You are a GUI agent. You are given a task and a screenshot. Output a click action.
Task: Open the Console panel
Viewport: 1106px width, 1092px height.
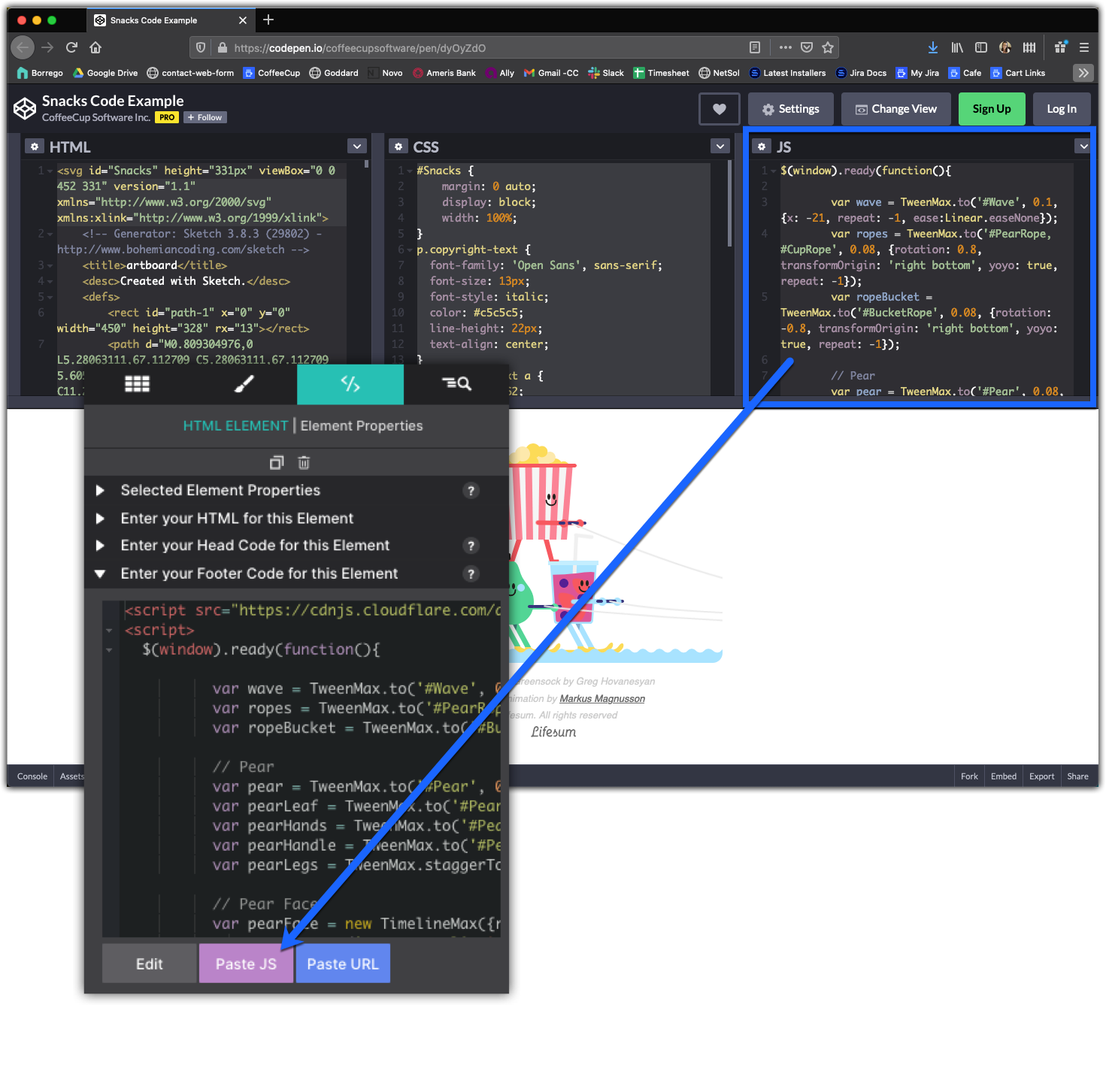pyautogui.click(x=32, y=776)
